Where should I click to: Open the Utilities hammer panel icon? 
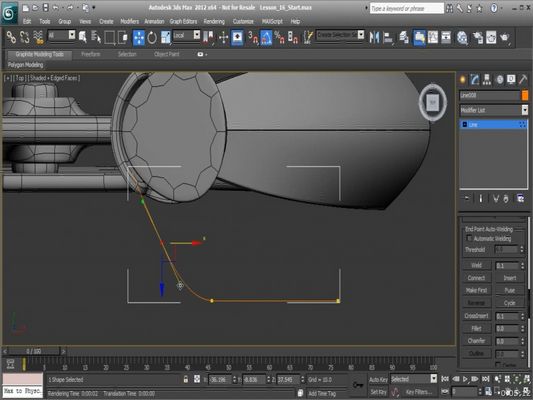523,80
